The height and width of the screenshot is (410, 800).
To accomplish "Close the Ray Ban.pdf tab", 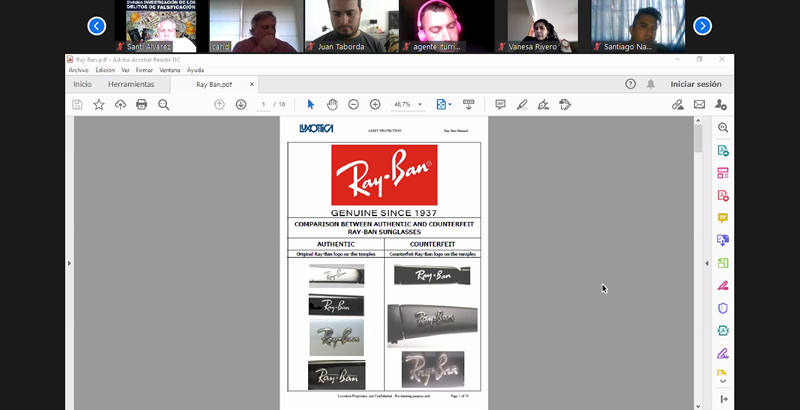I will coord(252,85).
